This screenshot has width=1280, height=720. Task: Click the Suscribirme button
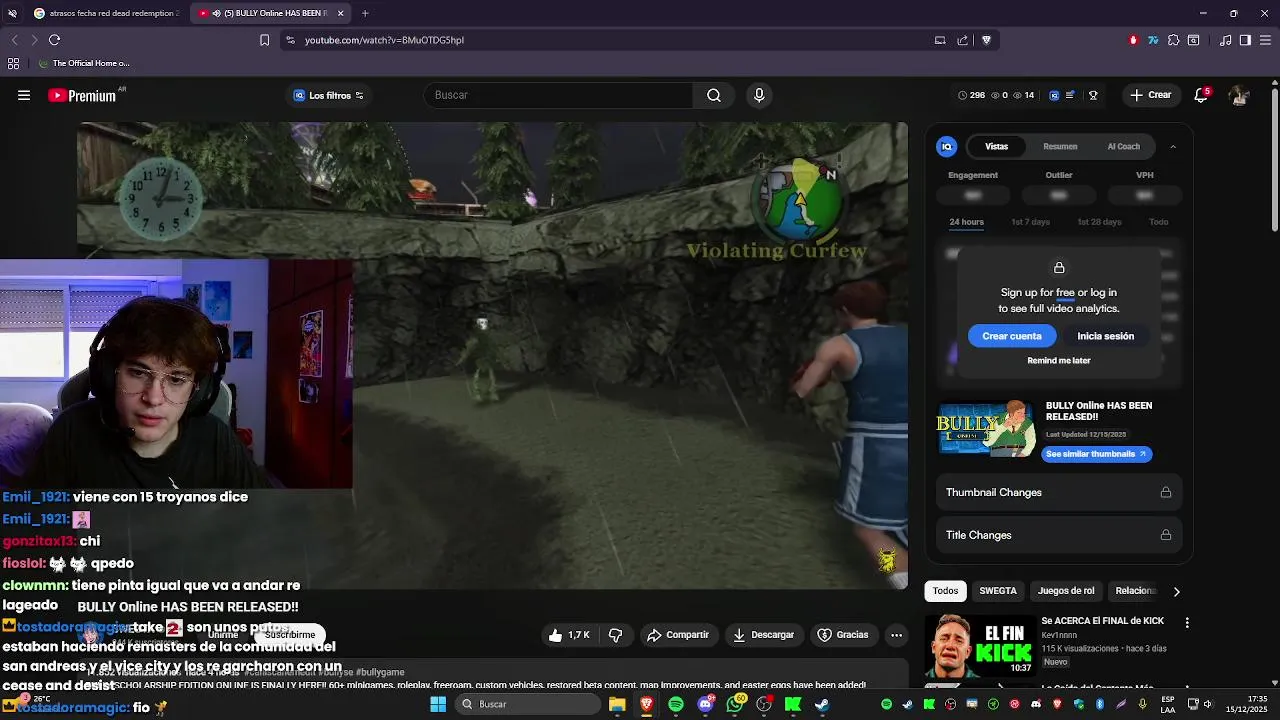point(290,635)
